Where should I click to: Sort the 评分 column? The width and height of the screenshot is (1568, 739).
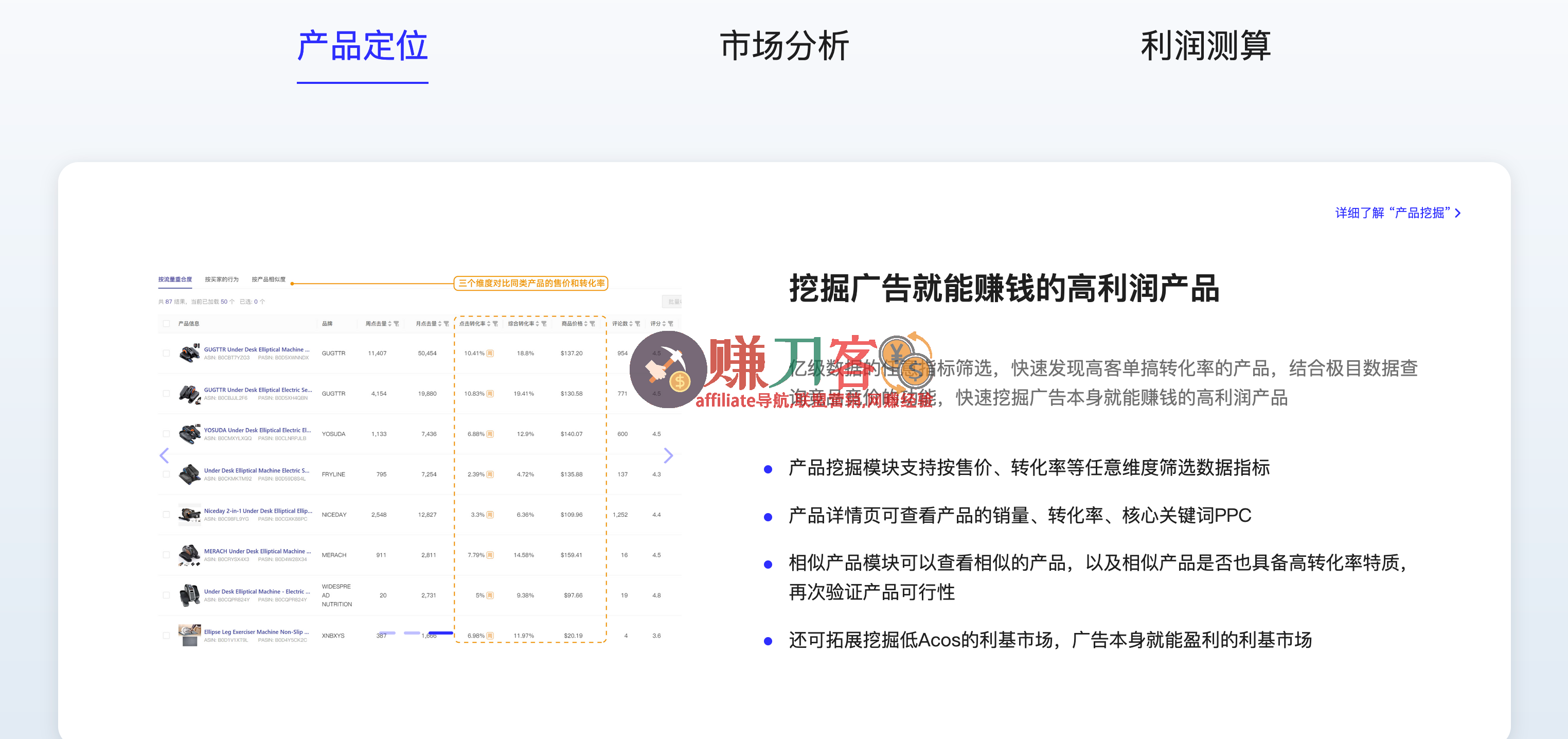[664, 324]
